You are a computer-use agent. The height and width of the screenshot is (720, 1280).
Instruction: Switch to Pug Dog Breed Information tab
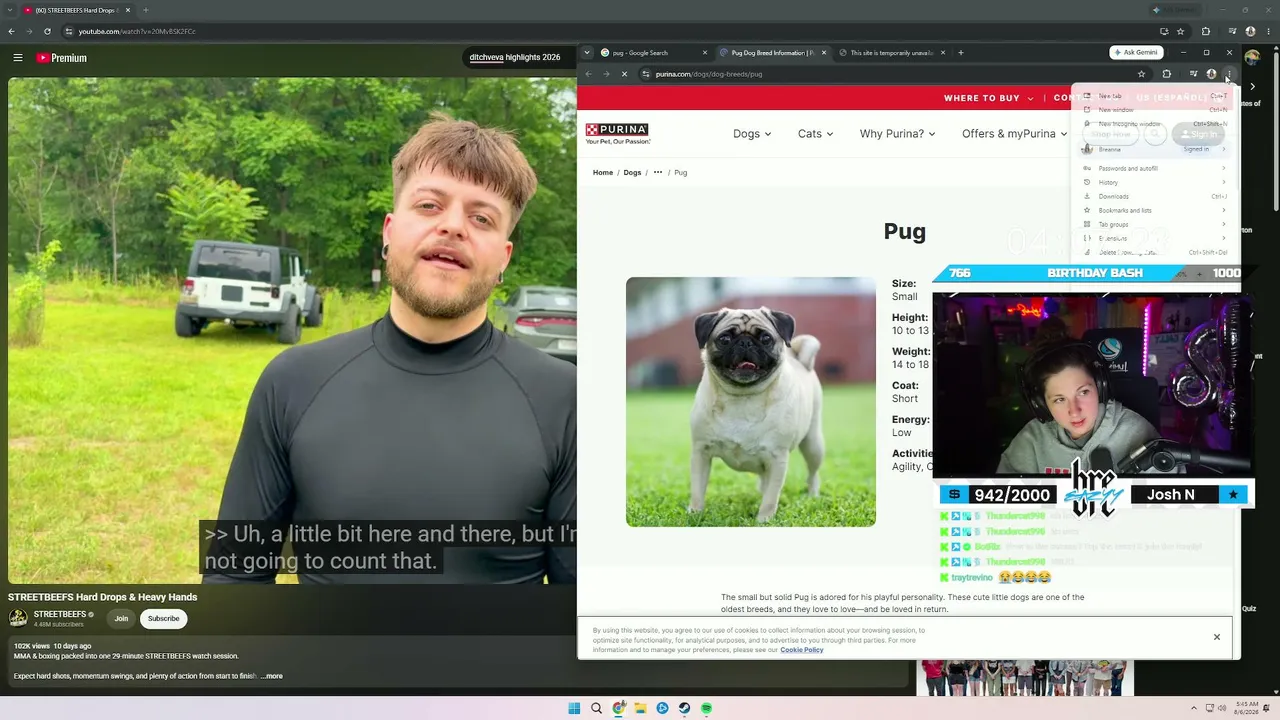click(x=771, y=53)
